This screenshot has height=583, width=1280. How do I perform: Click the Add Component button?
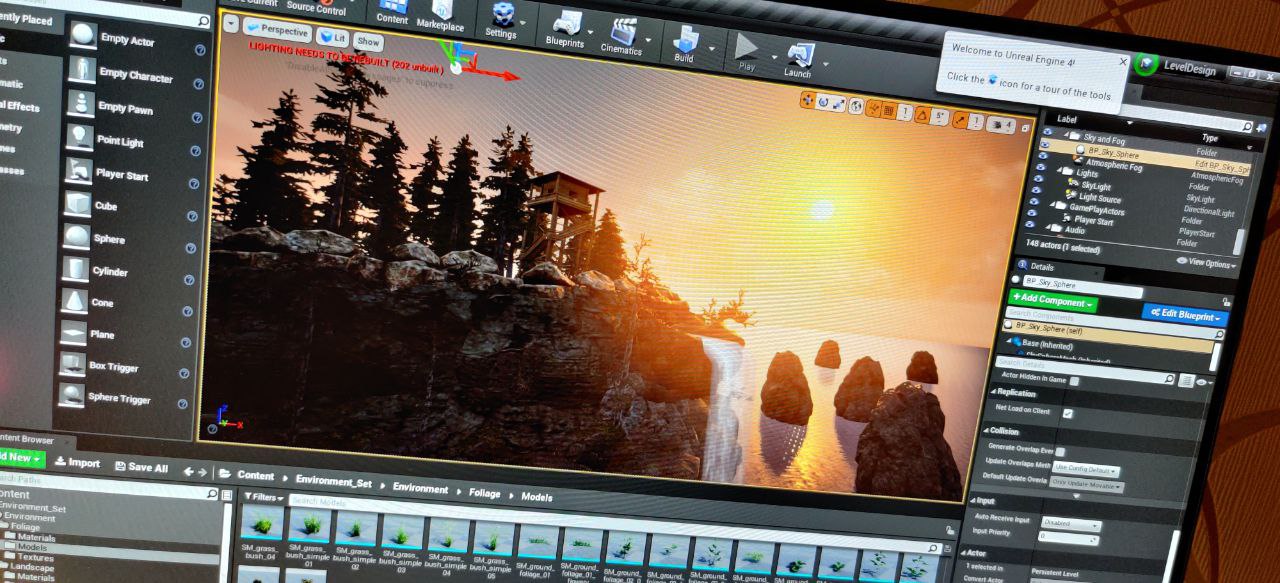(1053, 301)
